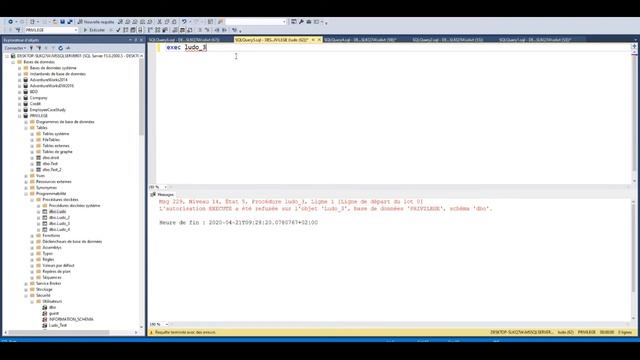Viewport: 640px width, 360px height.
Task: Select the dbo.Ludo_4 stored procedure
Action: (59, 229)
